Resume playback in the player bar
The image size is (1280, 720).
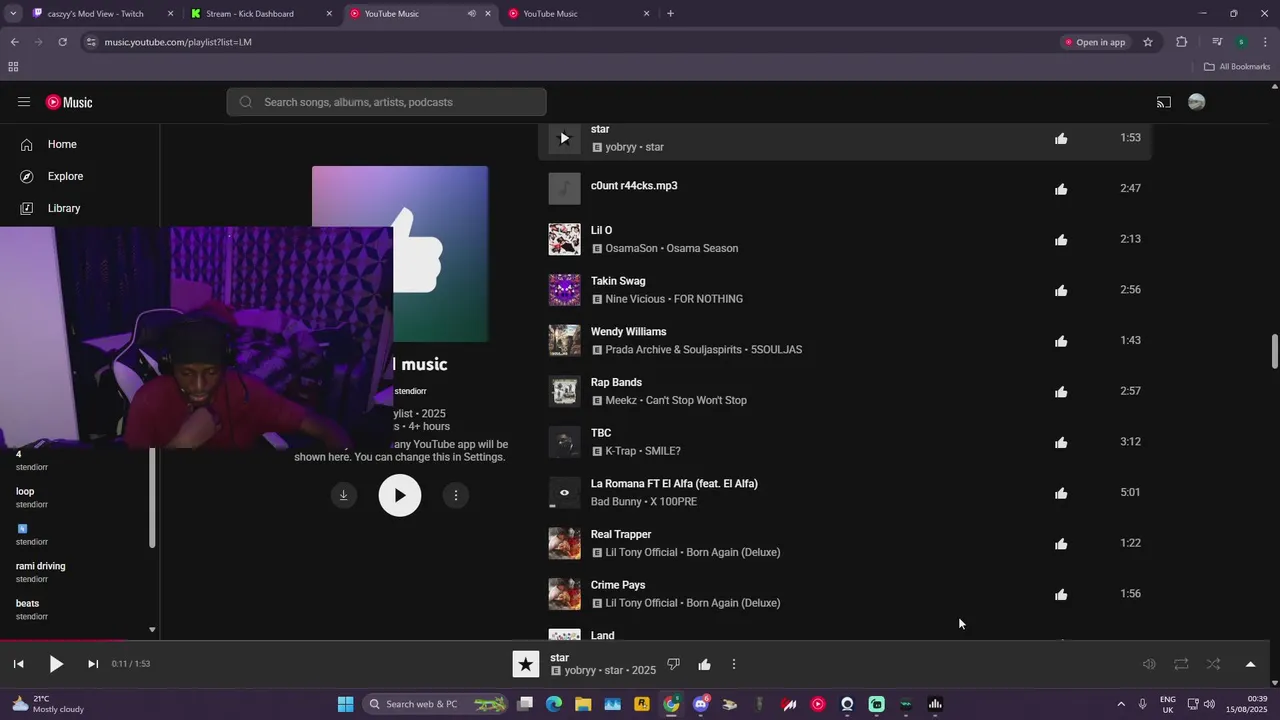[x=56, y=664]
